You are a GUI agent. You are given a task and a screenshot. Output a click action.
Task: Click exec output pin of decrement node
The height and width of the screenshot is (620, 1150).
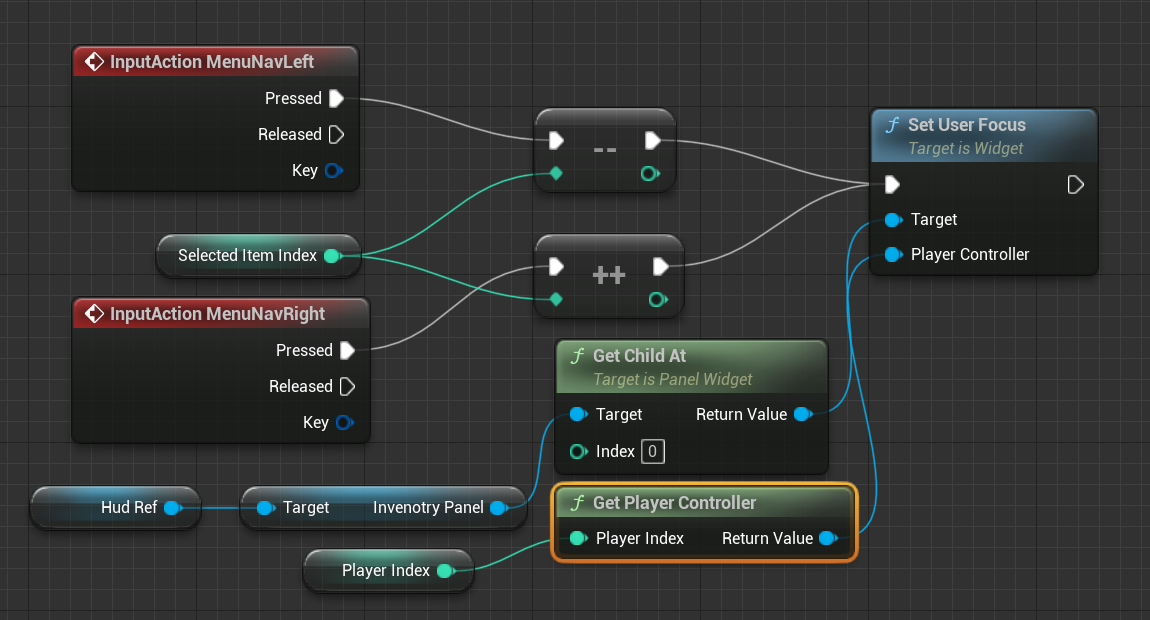click(652, 140)
